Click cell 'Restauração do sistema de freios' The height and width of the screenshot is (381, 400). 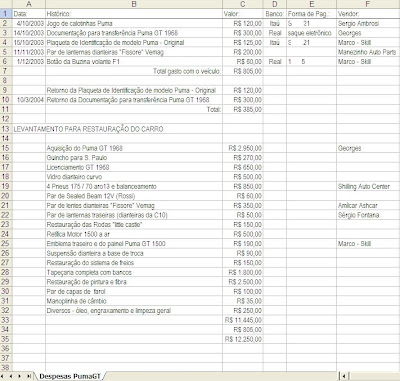(134, 263)
